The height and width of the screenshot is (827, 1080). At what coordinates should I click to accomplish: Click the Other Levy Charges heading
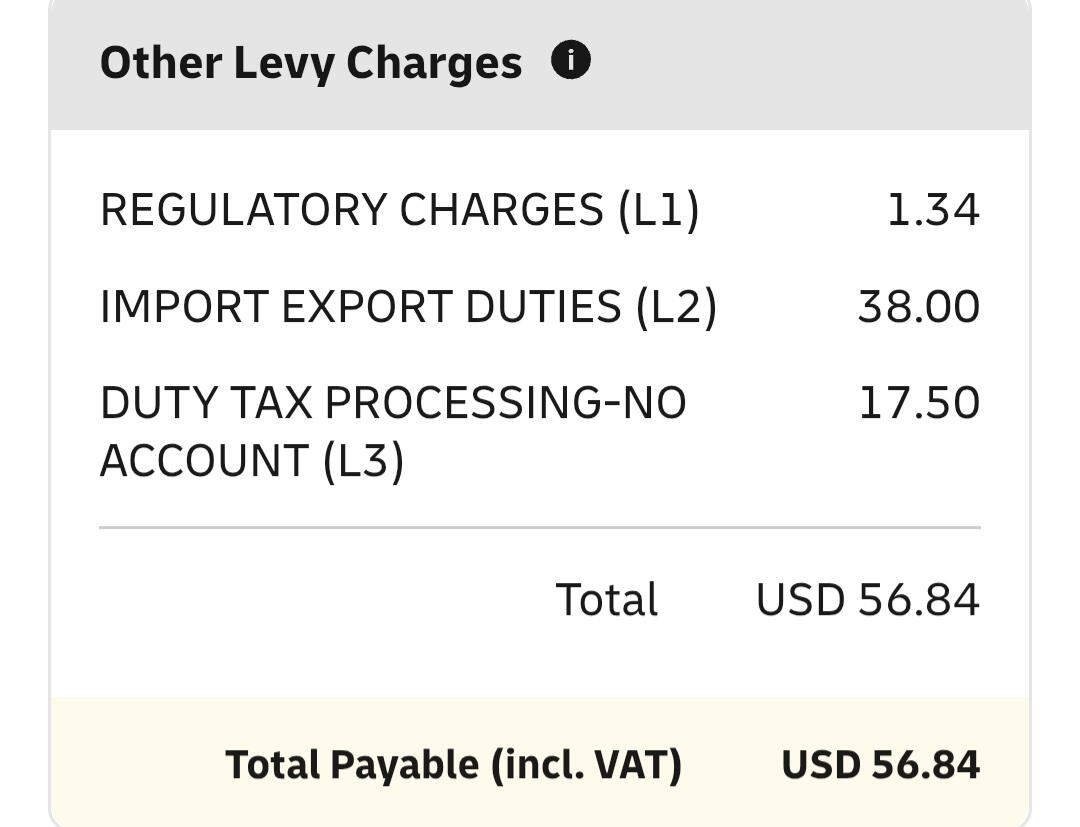coord(310,63)
